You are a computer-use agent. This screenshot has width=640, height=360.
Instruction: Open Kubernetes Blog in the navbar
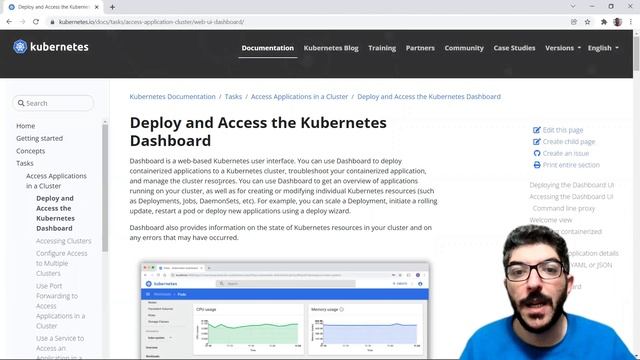pyautogui.click(x=331, y=48)
